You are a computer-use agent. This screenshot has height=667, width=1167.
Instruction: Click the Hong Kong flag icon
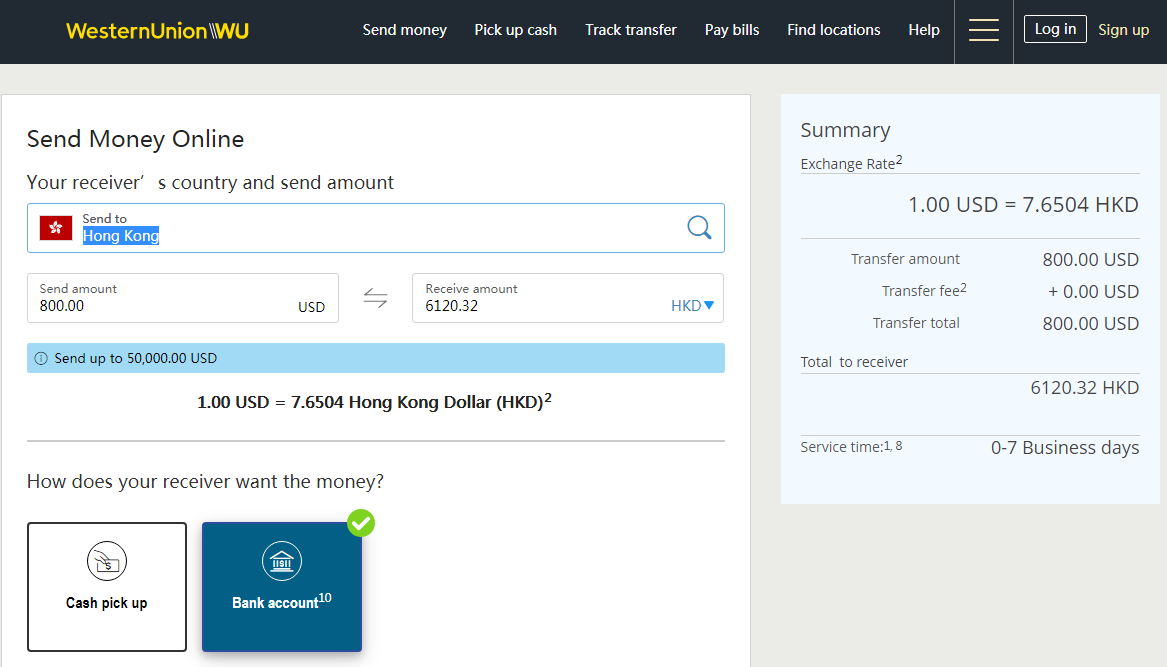pos(56,228)
